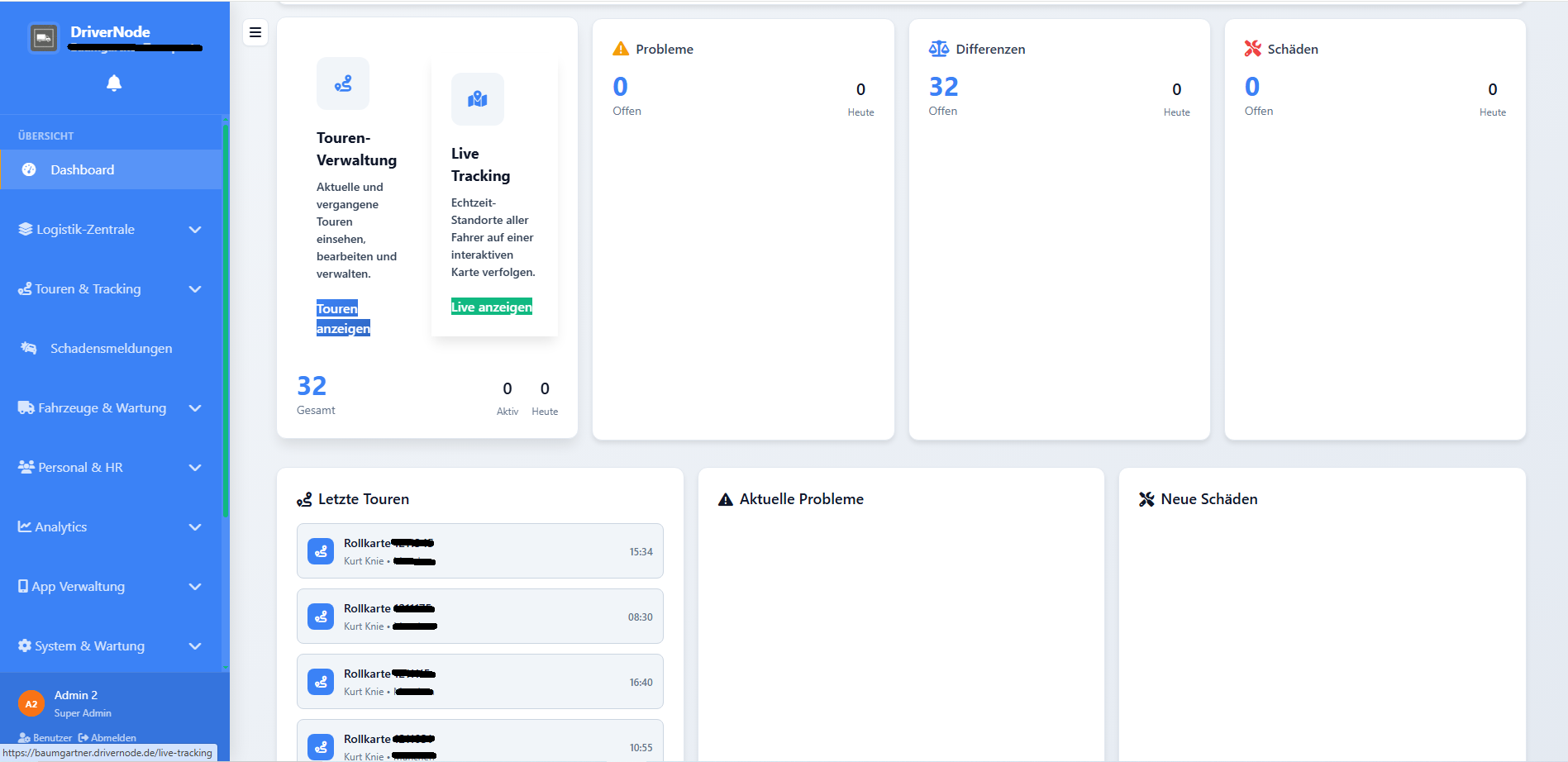Click the 32 Gesamt tours count
1568x762 pixels.
tap(312, 386)
